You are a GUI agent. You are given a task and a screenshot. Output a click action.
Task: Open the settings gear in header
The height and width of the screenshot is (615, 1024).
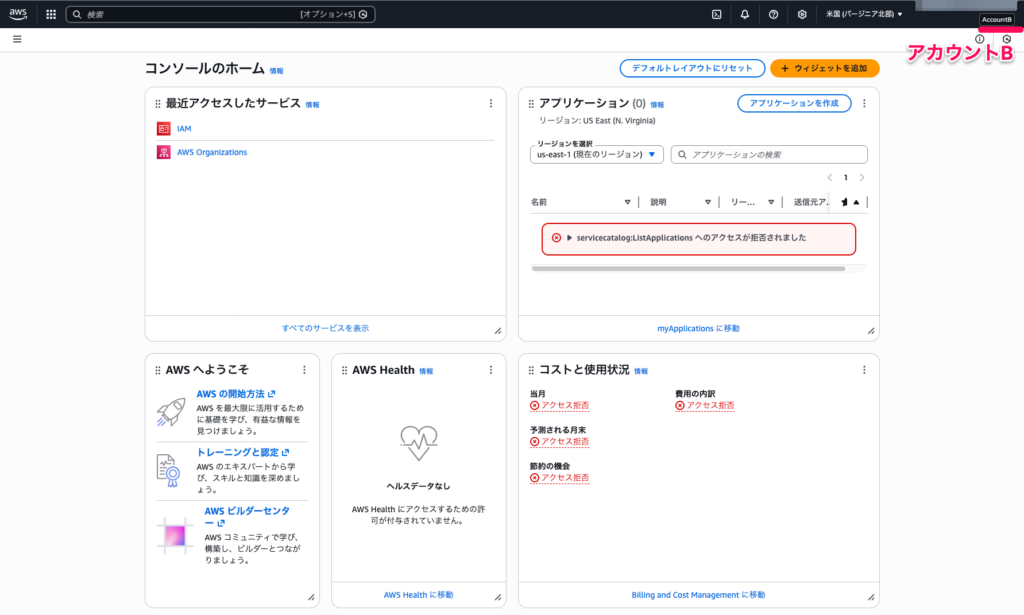coord(802,14)
